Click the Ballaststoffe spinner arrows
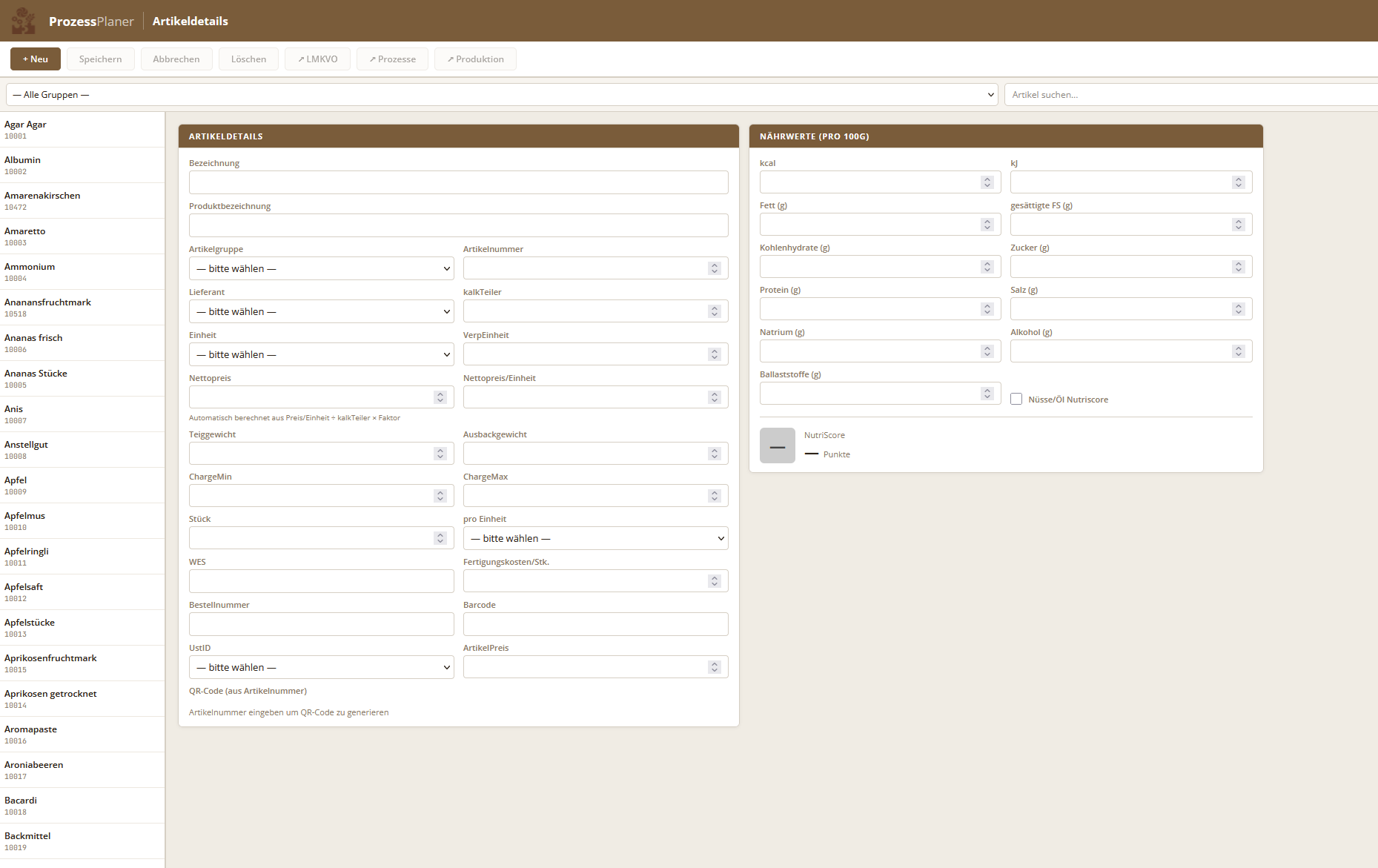This screenshot has height=868, width=1378. tap(987, 394)
